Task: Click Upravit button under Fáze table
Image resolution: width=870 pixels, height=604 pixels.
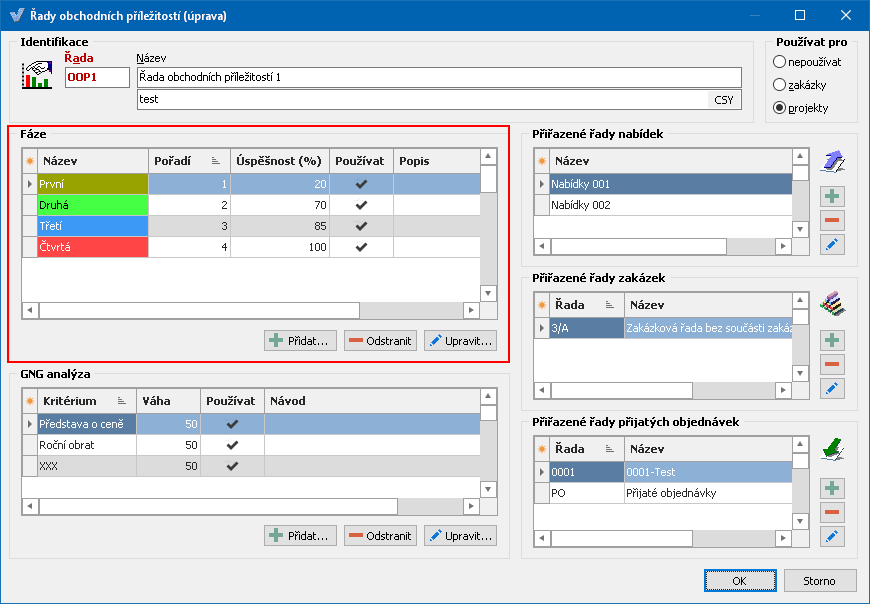Action: click(x=460, y=341)
